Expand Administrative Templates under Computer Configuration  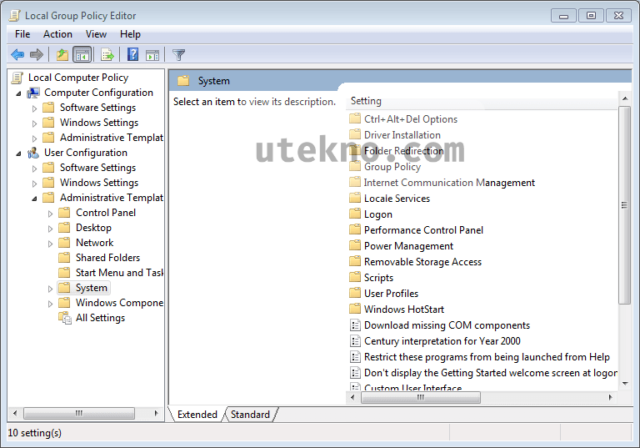(34, 139)
